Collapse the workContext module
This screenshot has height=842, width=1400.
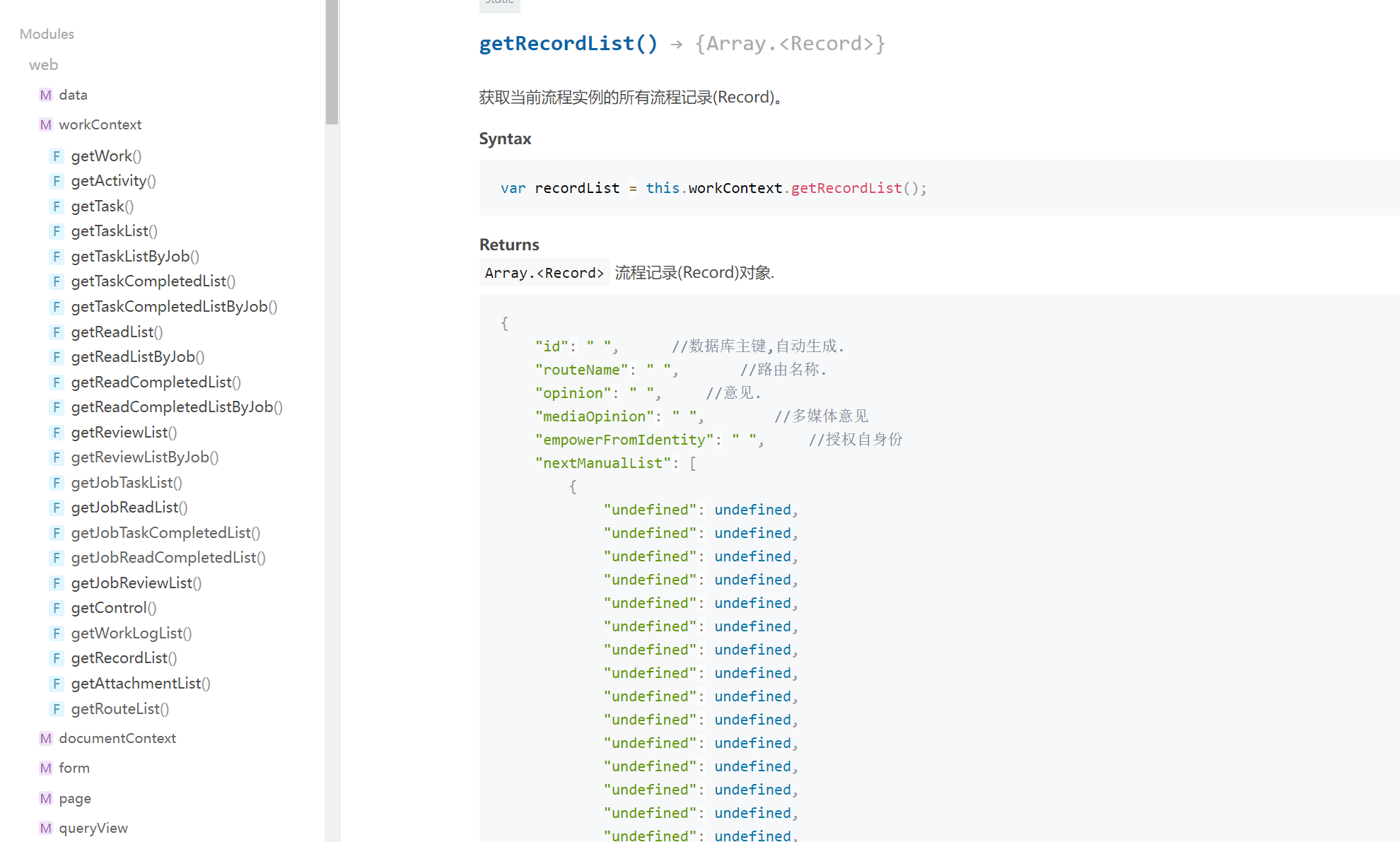pyautogui.click(x=100, y=124)
